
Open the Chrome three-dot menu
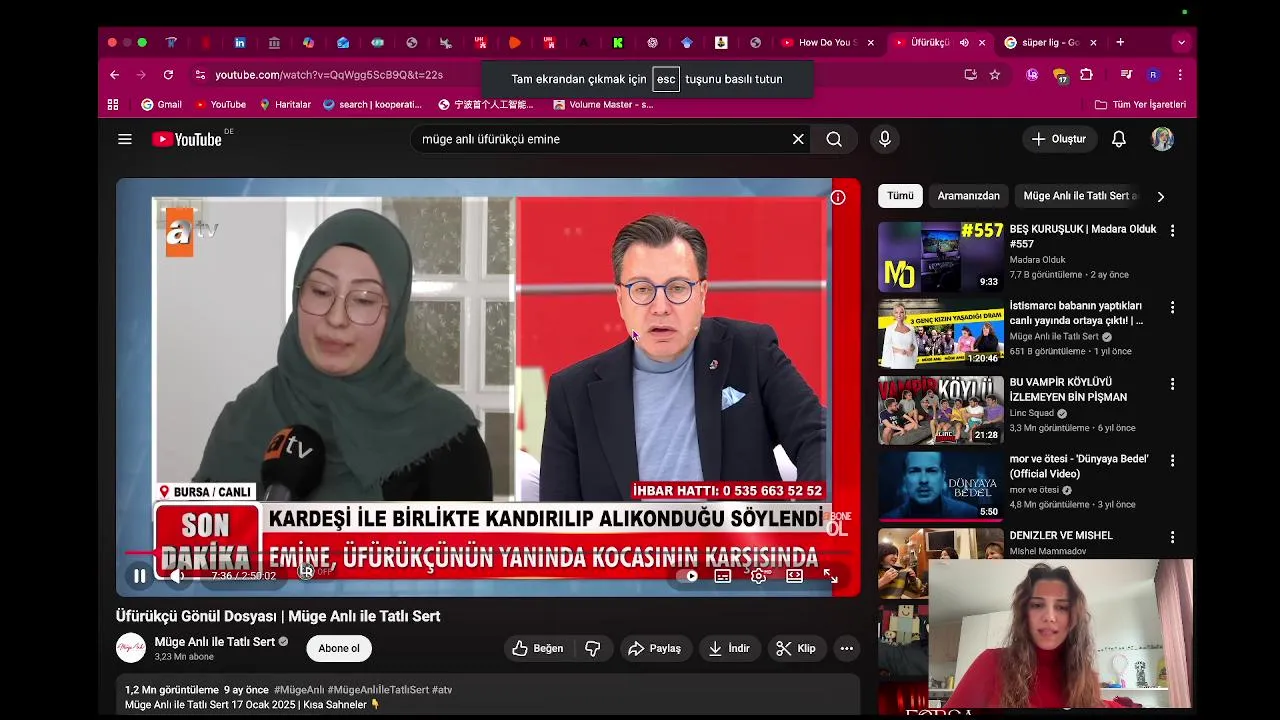click(x=1180, y=74)
